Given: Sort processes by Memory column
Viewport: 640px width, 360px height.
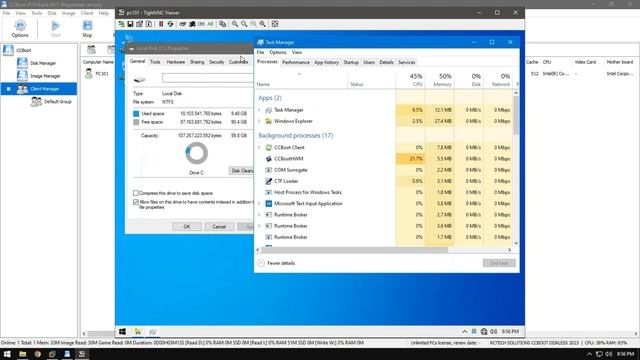Looking at the screenshot, I should (x=440, y=80).
